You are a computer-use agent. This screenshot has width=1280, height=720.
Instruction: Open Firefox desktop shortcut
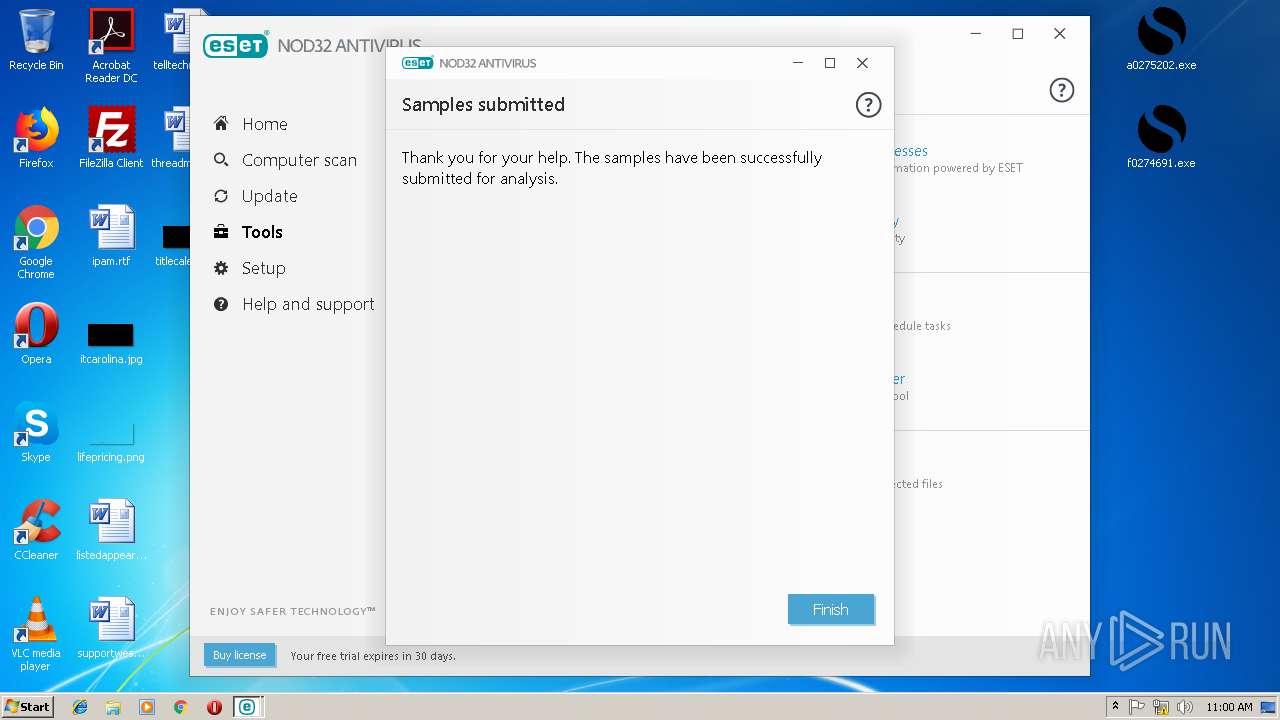(x=36, y=138)
